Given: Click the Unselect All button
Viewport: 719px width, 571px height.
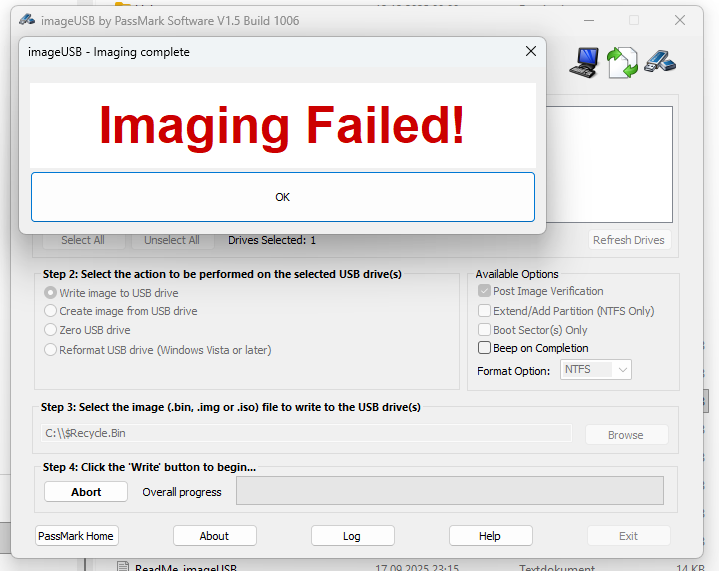Looking at the screenshot, I should coord(172,240).
